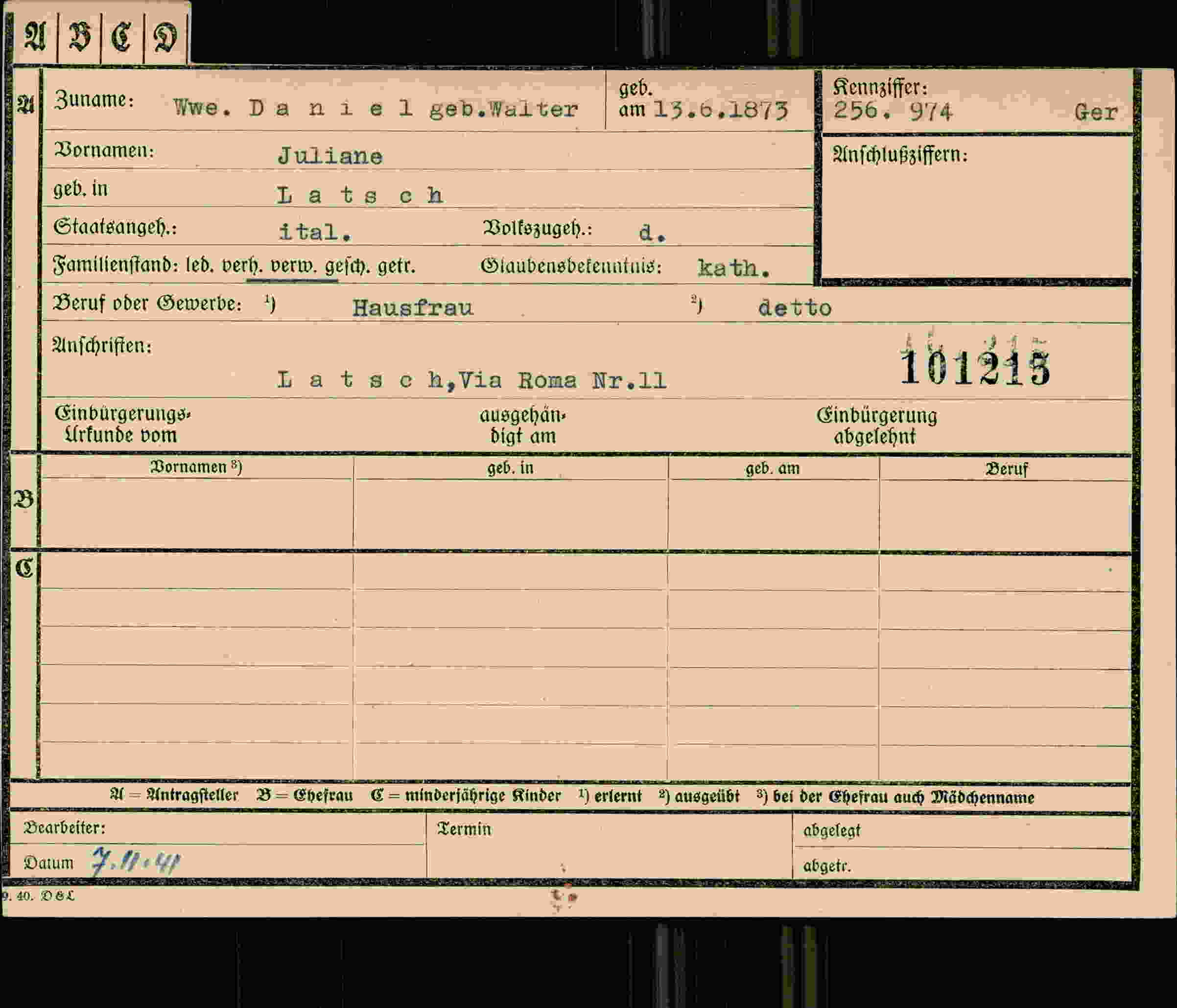Click the 'Einbürgerung abgelehnt' label

pos(876,426)
